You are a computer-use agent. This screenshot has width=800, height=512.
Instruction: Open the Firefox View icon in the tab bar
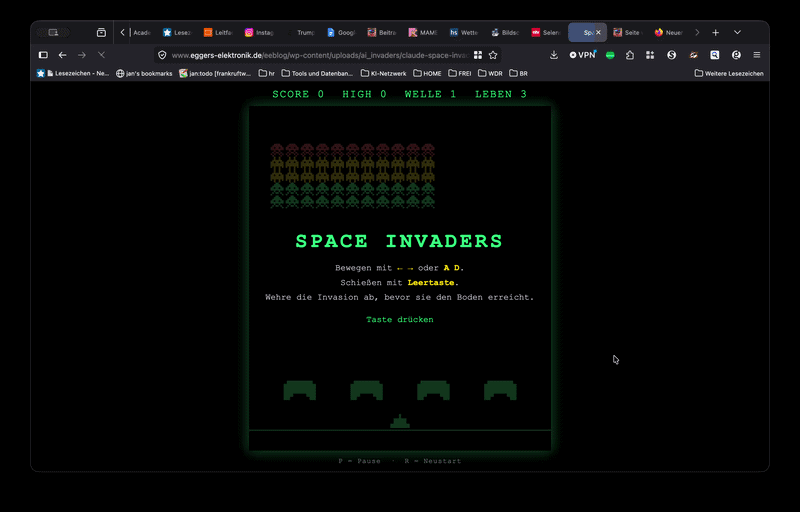click(x=101, y=33)
